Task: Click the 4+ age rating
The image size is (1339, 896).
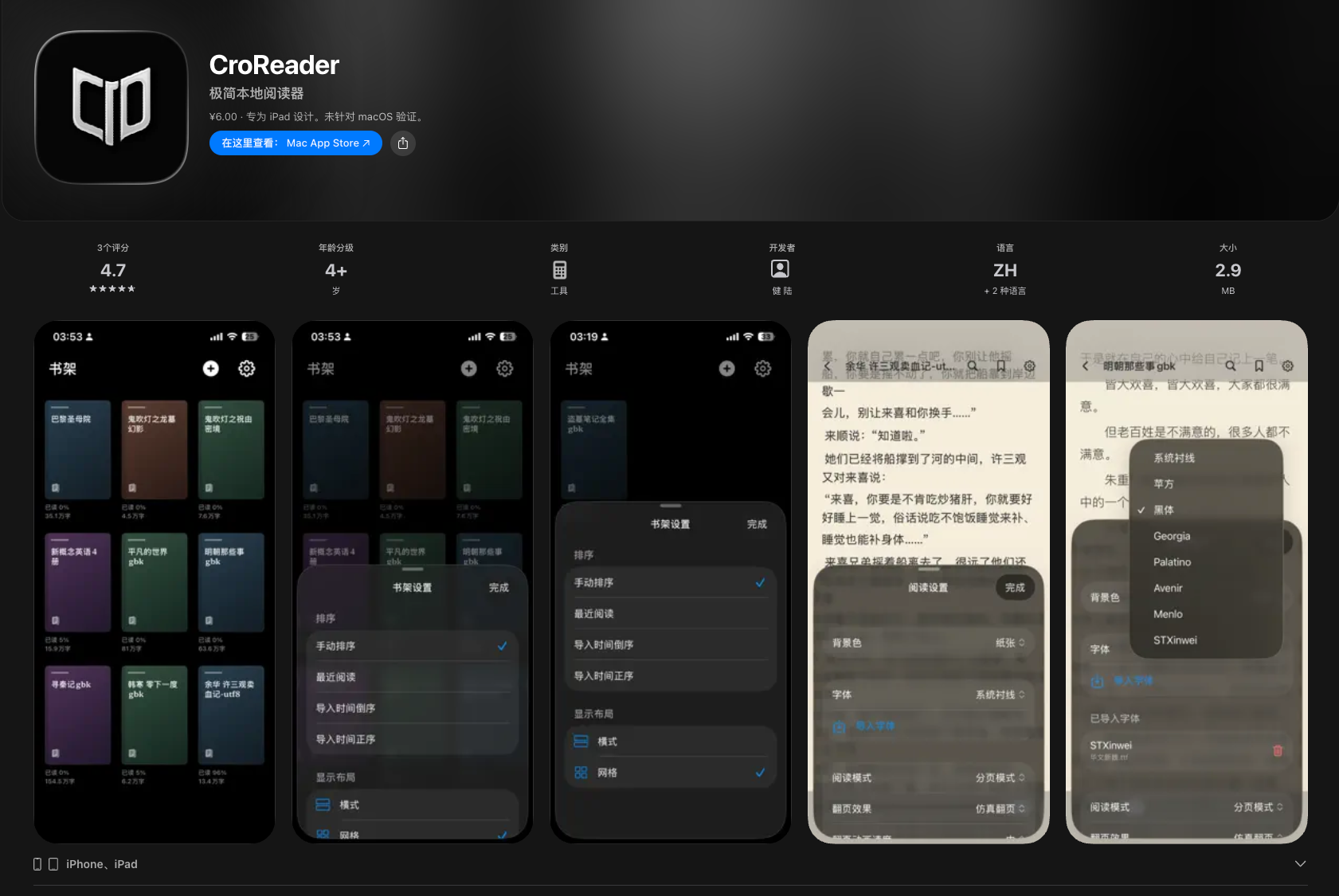Action: tap(336, 271)
